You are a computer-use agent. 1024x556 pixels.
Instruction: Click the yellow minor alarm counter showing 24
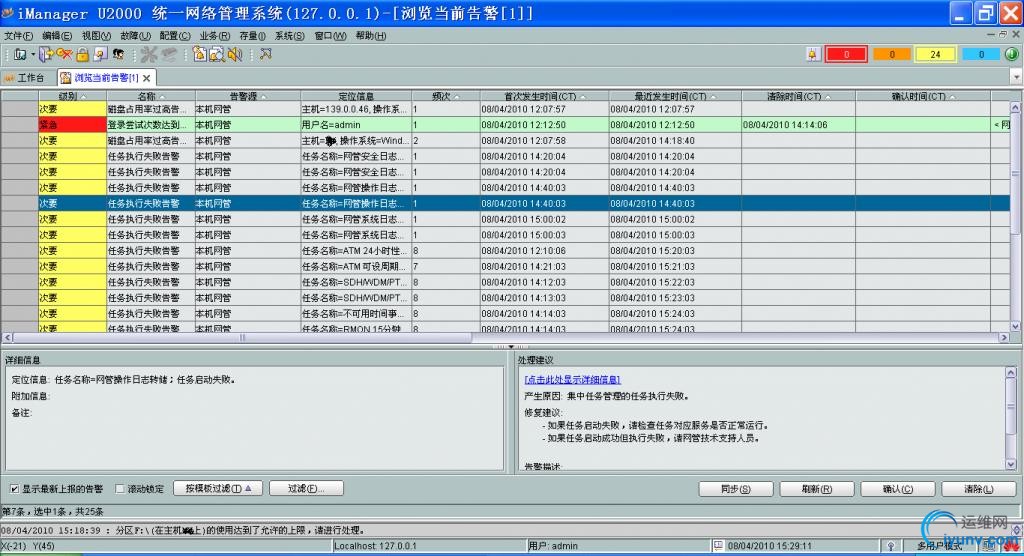pyautogui.click(x=935, y=55)
